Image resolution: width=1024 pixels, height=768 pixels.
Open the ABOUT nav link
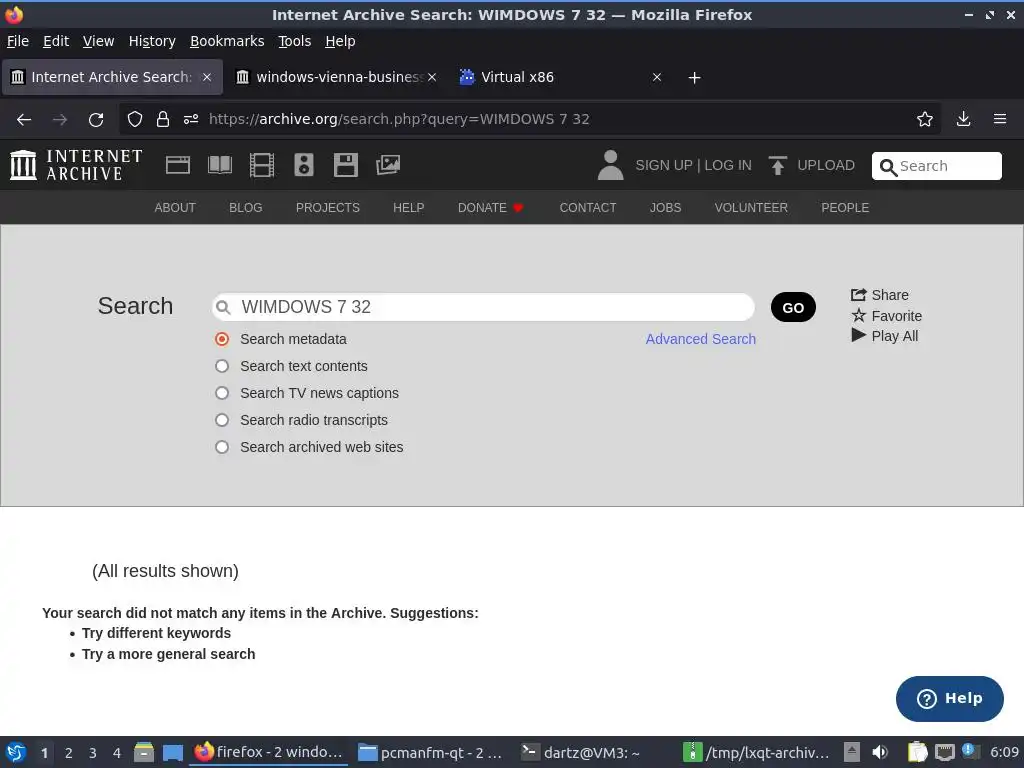click(x=175, y=208)
